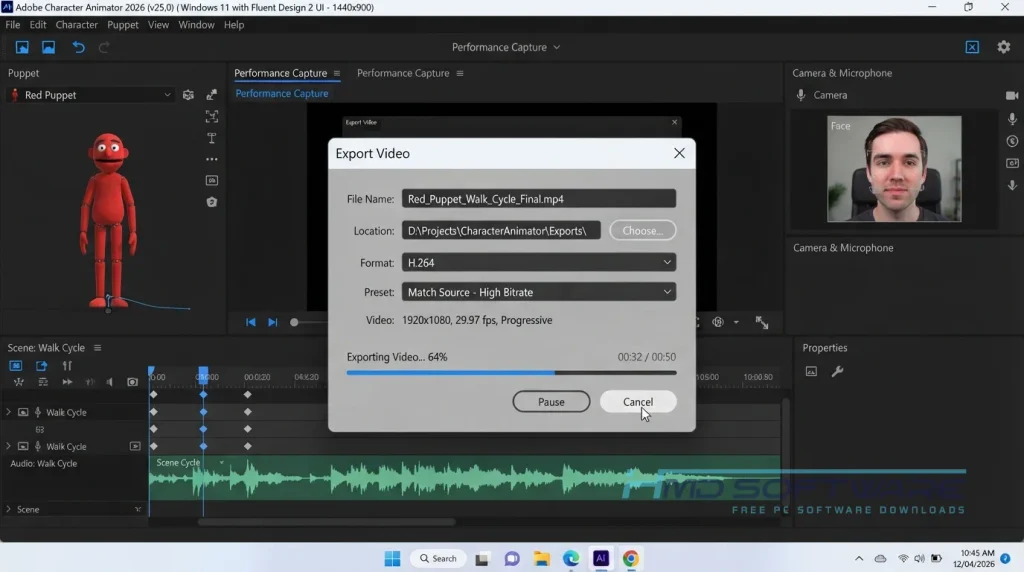Click the settings gear in top right
The height and width of the screenshot is (572, 1024).
pyautogui.click(x=1004, y=47)
